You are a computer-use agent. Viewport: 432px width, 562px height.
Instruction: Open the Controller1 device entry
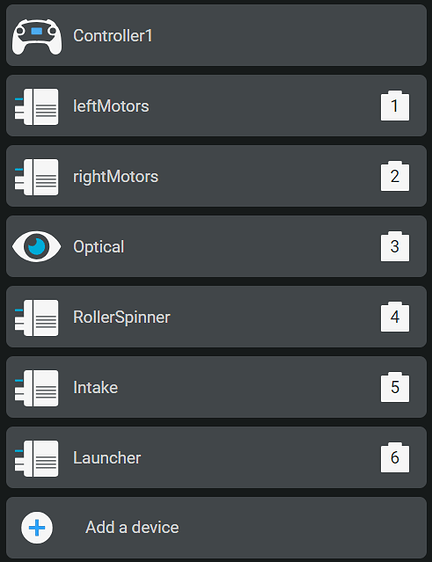216,35
